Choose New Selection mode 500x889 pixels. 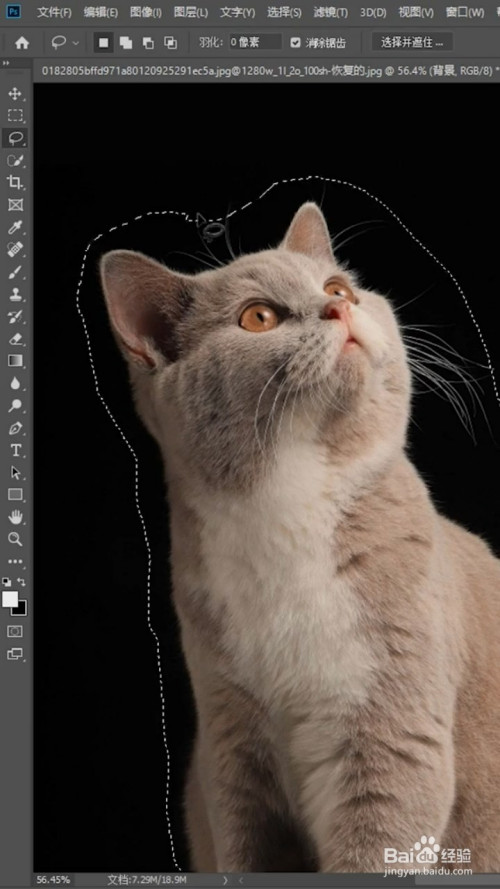[104, 43]
